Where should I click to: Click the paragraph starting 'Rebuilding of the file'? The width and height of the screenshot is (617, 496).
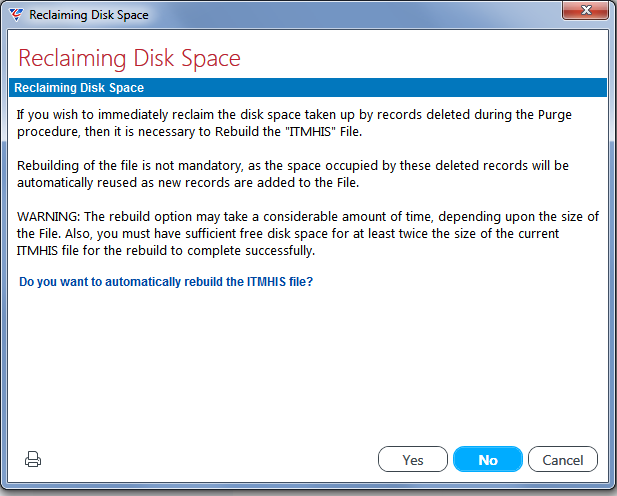click(293, 174)
